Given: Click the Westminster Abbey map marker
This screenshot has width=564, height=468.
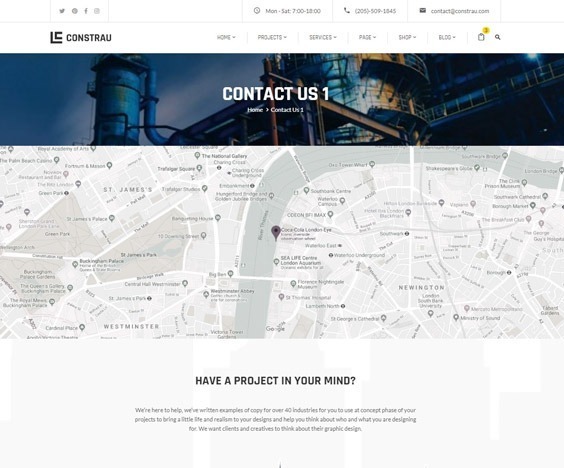Looking at the screenshot, I should [x=206, y=294].
